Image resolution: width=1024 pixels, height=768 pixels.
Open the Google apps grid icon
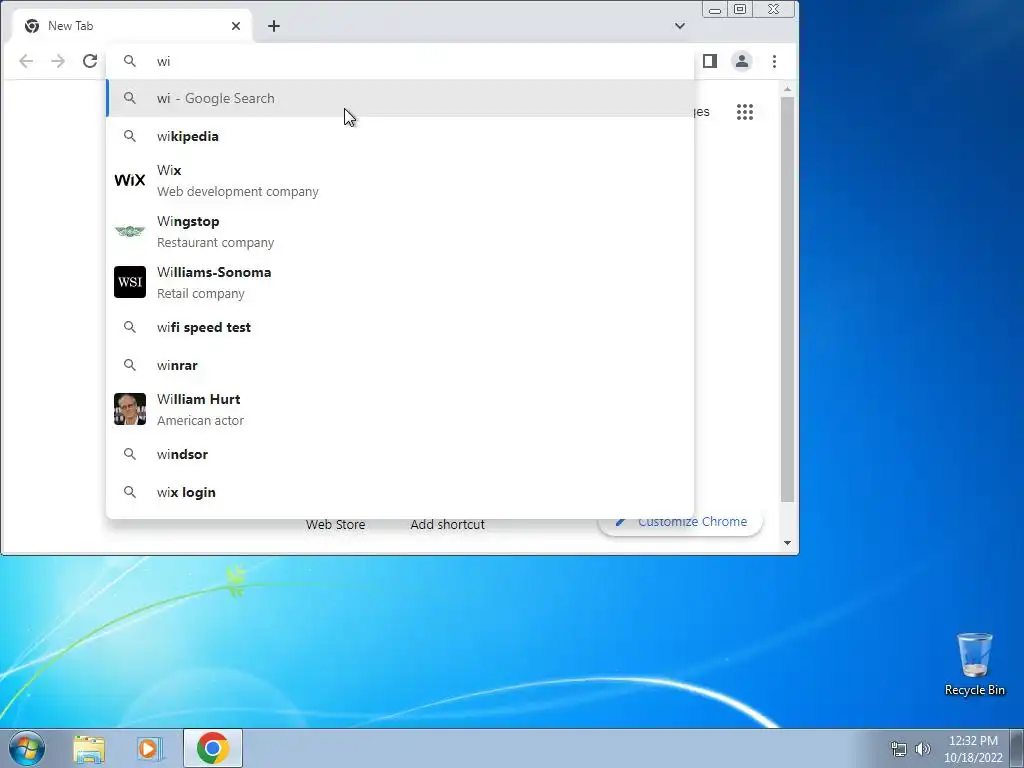pos(745,112)
